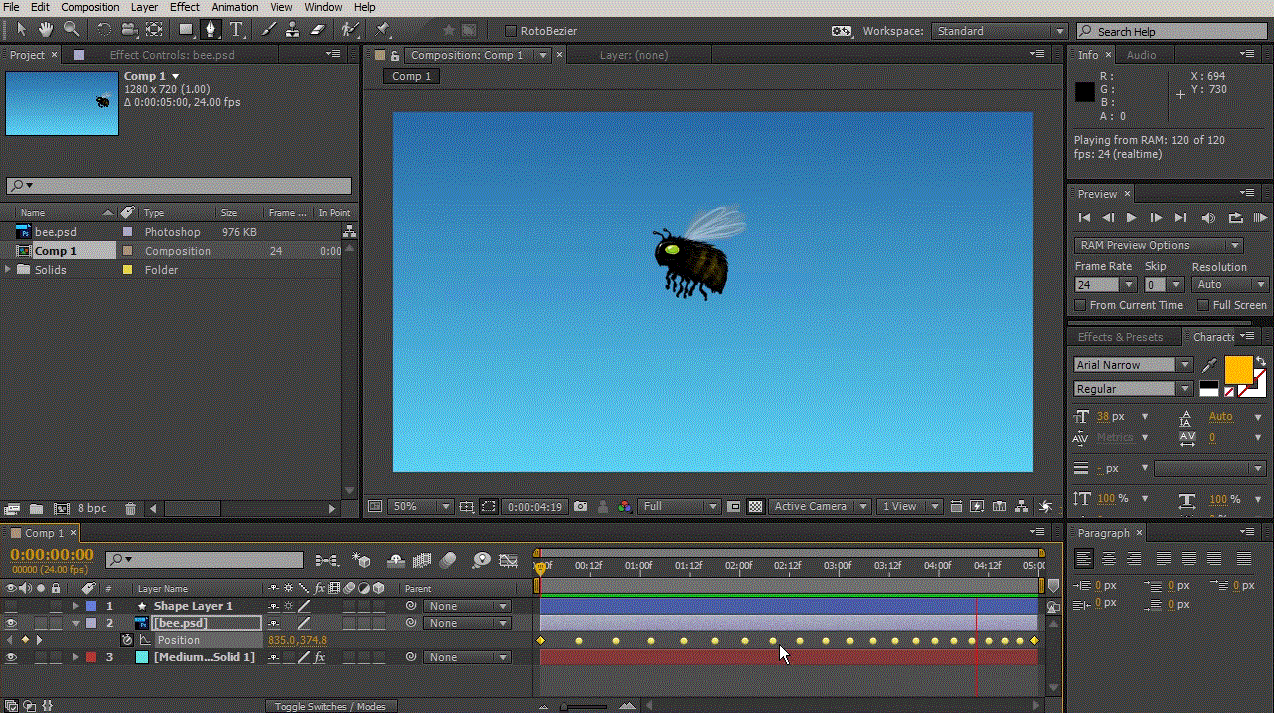Select the Pan Behind tool

click(155, 30)
